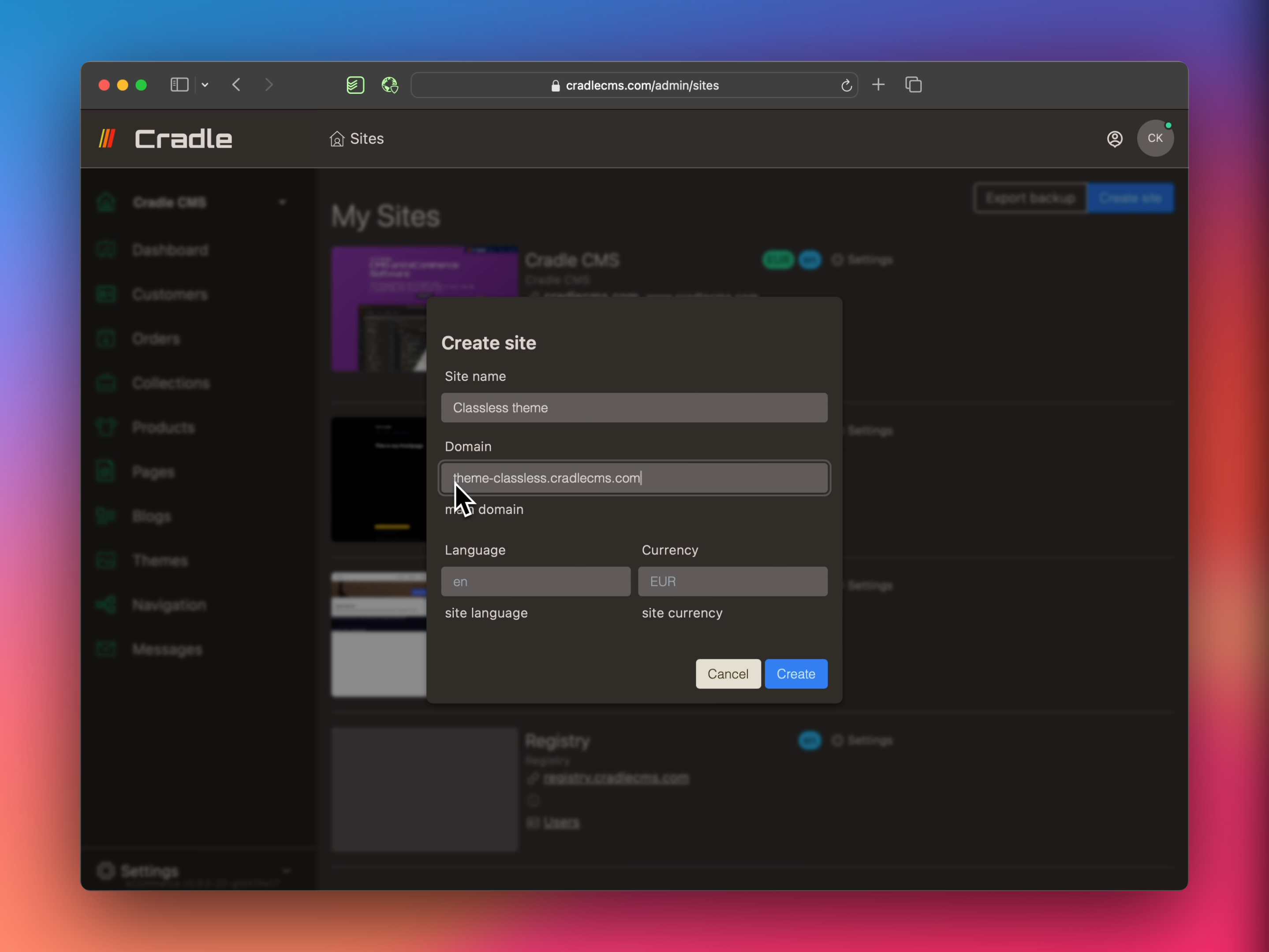Click the Messages envelope icon
1269x952 pixels.
pyautogui.click(x=106, y=649)
